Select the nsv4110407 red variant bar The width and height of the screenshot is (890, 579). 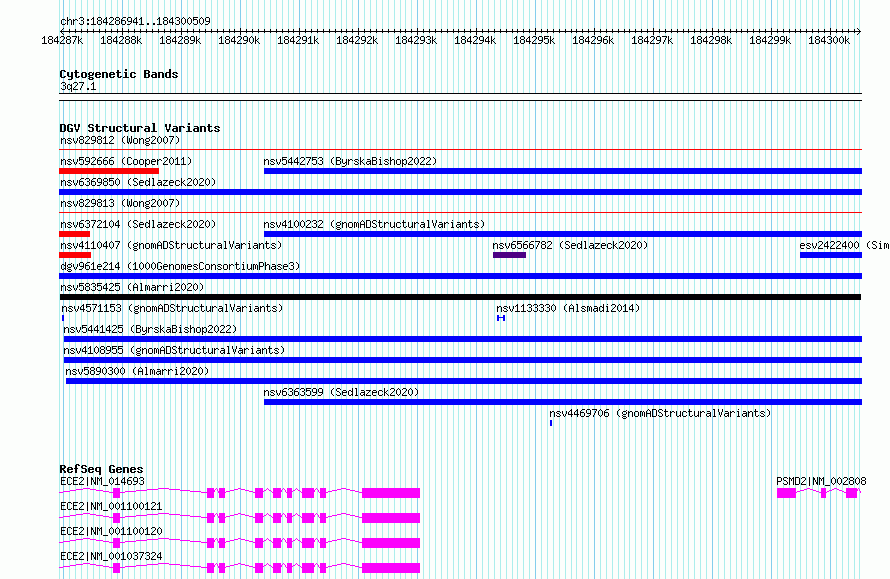(x=75, y=255)
